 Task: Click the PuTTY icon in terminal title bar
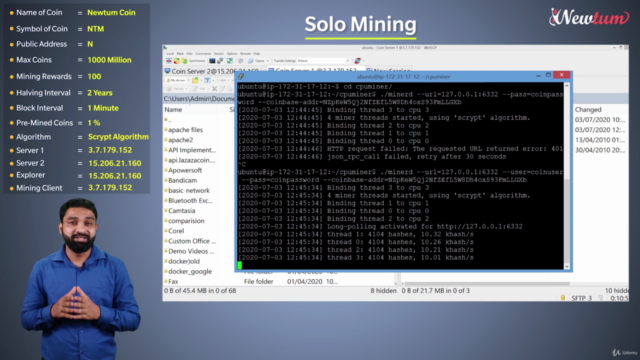point(241,76)
